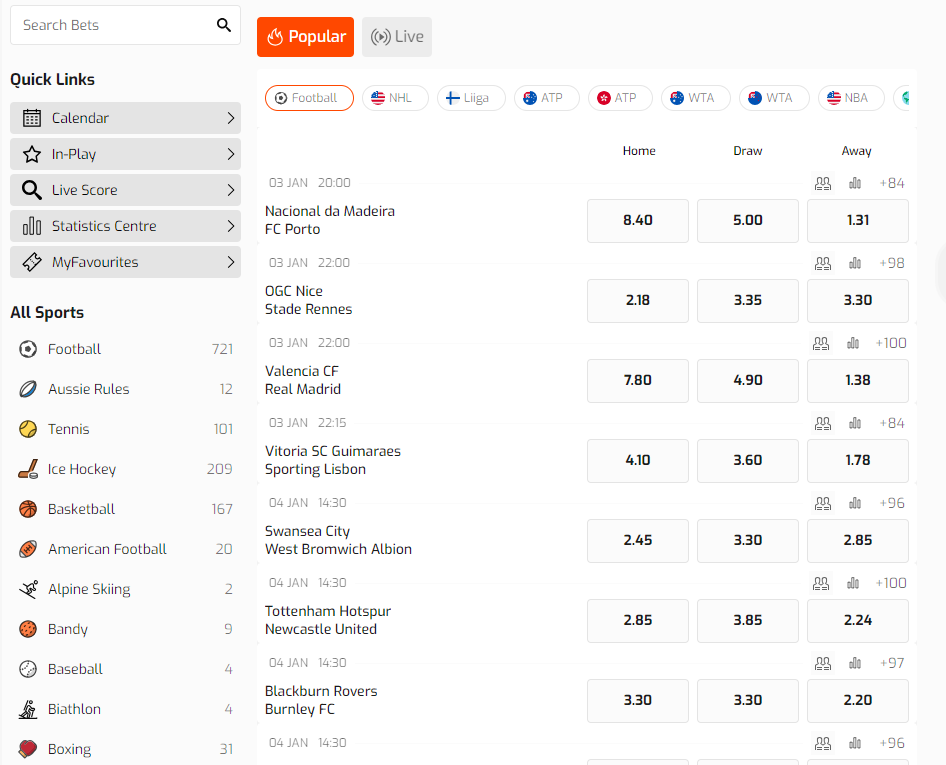Show +97 more markets for Blackburn Rovers
This screenshot has height=765, width=946.
pyautogui.click(x=892, y=664)
